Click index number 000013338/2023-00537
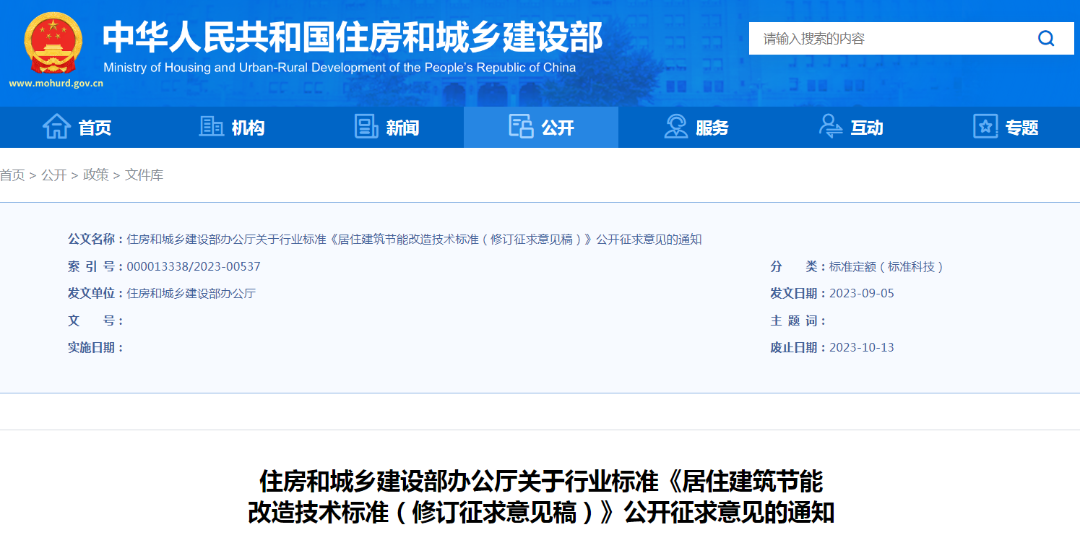This screenshot has width=1080, height=542. [194, 267]
